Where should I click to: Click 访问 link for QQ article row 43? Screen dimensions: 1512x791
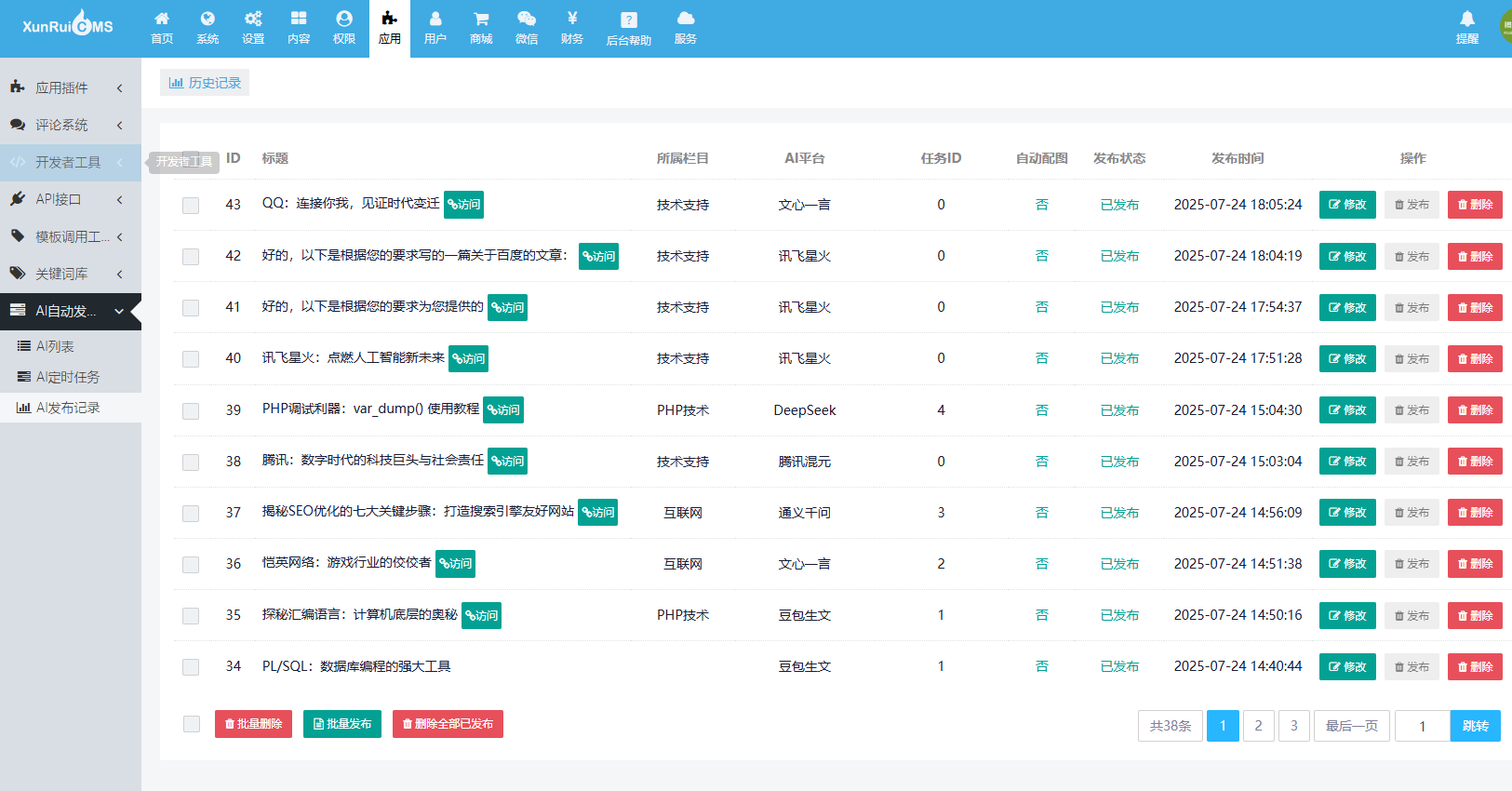point(463,204)
